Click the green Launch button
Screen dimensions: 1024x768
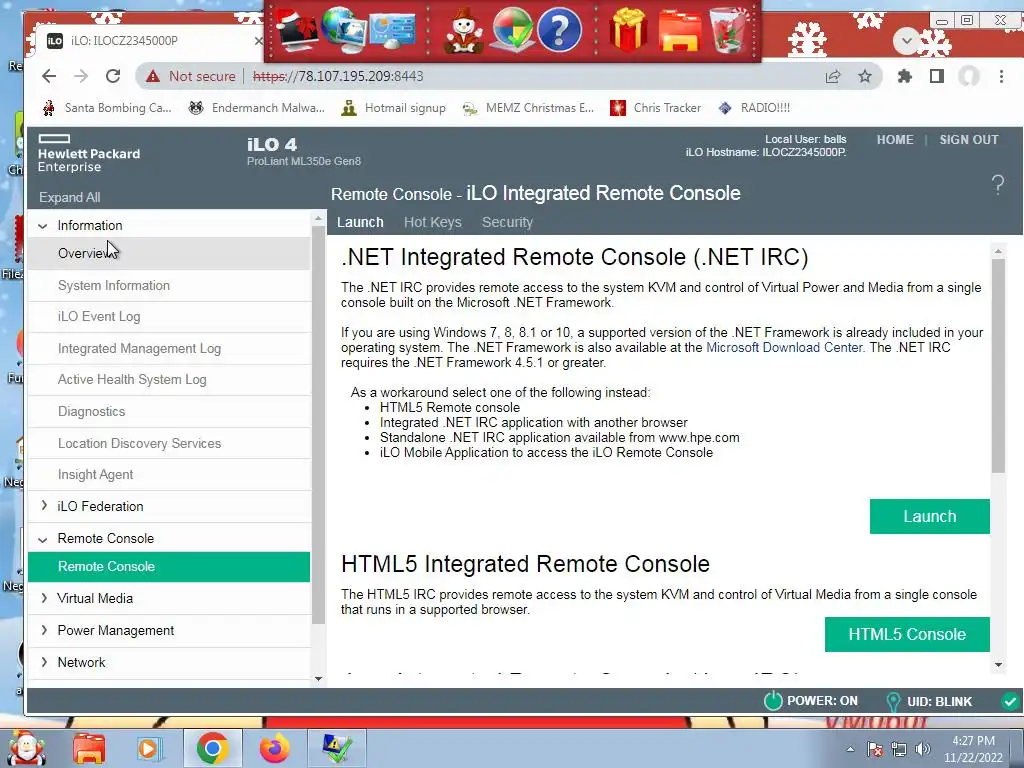coord(929,517)
